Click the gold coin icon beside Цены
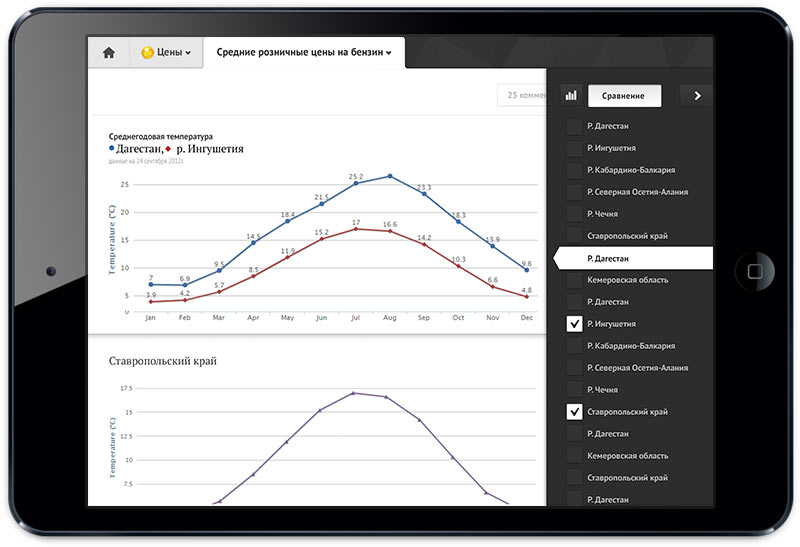800x547 pixels. (x=147, y=53)
